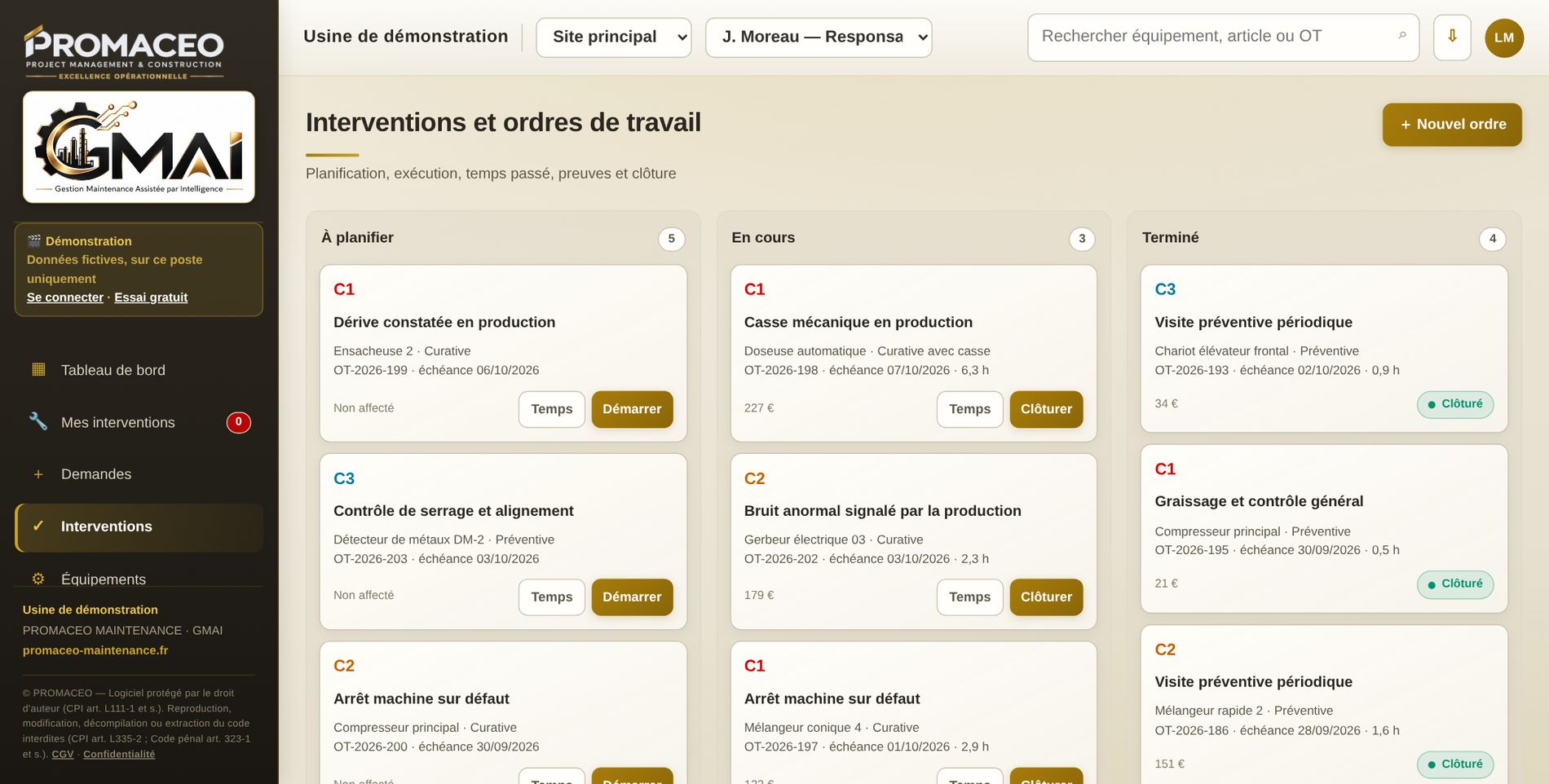Click the Usine de démonstration header title
The image size is (1549, 784).
click(x=406, y=37)
